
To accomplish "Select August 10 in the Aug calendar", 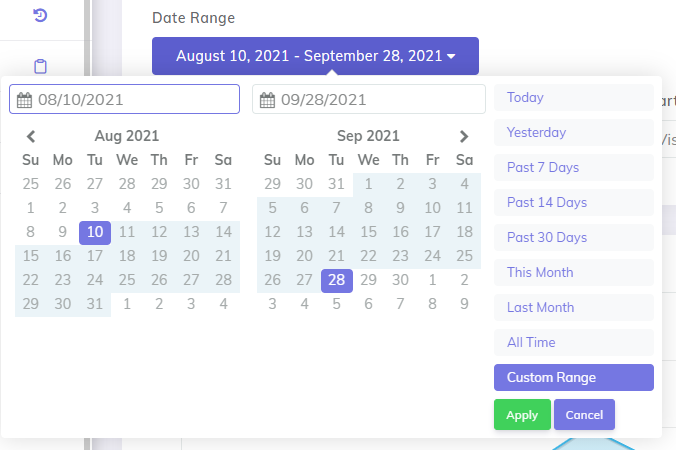I will point(95,232).
